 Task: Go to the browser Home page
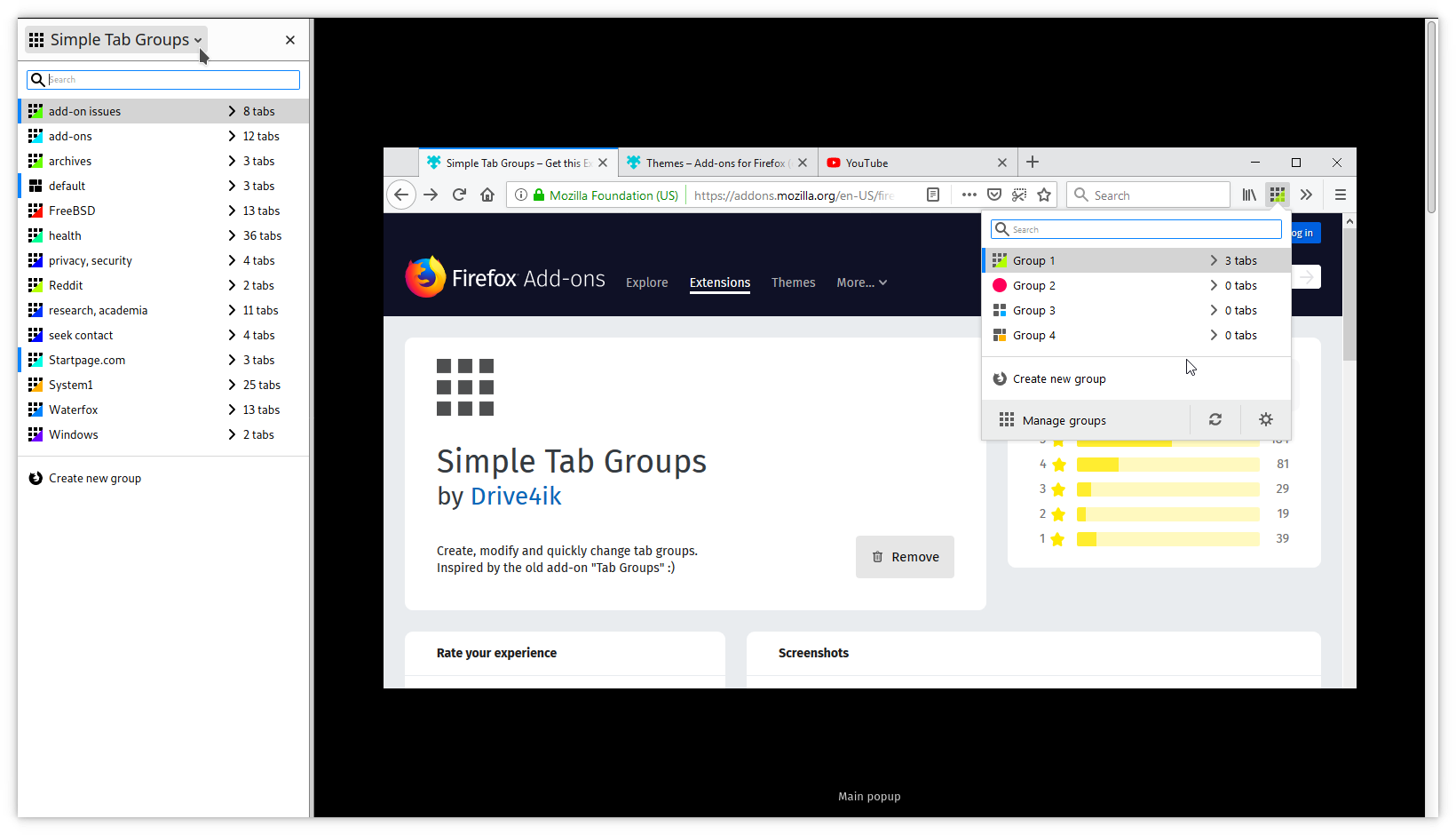(487, 195)
